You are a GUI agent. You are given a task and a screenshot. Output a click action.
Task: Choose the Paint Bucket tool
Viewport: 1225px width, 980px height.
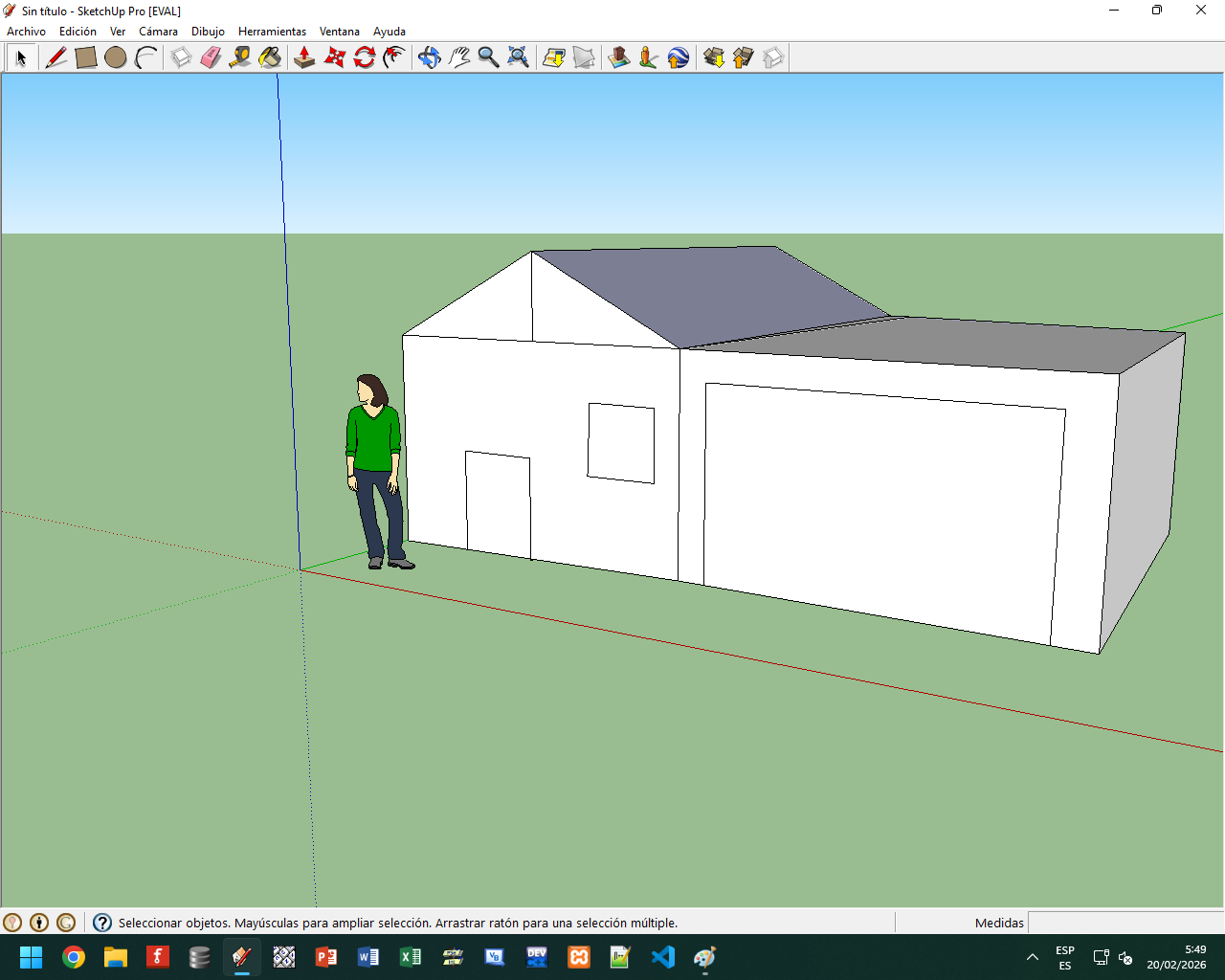[270, 57]
